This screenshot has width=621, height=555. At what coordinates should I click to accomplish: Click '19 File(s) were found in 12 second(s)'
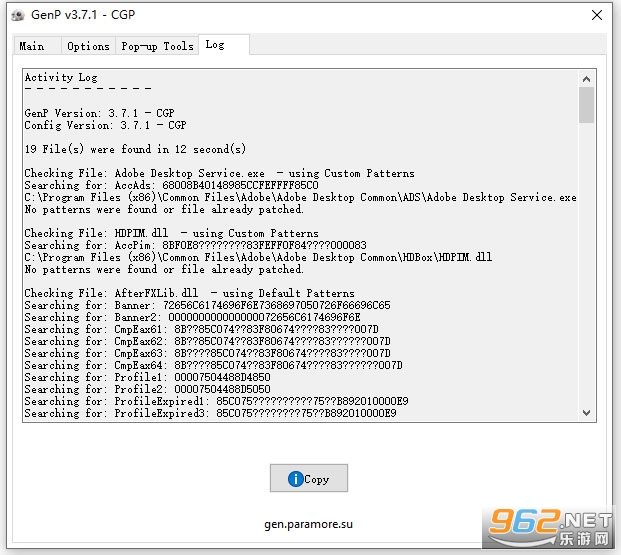click(x=135, y=149)
